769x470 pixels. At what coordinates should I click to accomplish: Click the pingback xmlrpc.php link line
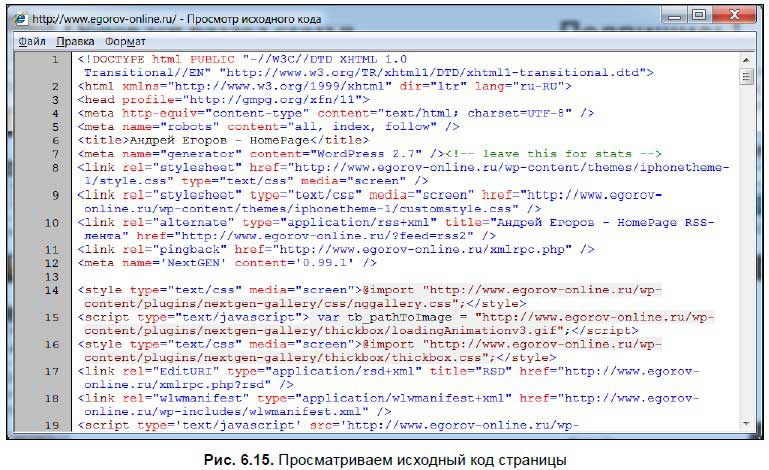[x=336, y=249]
